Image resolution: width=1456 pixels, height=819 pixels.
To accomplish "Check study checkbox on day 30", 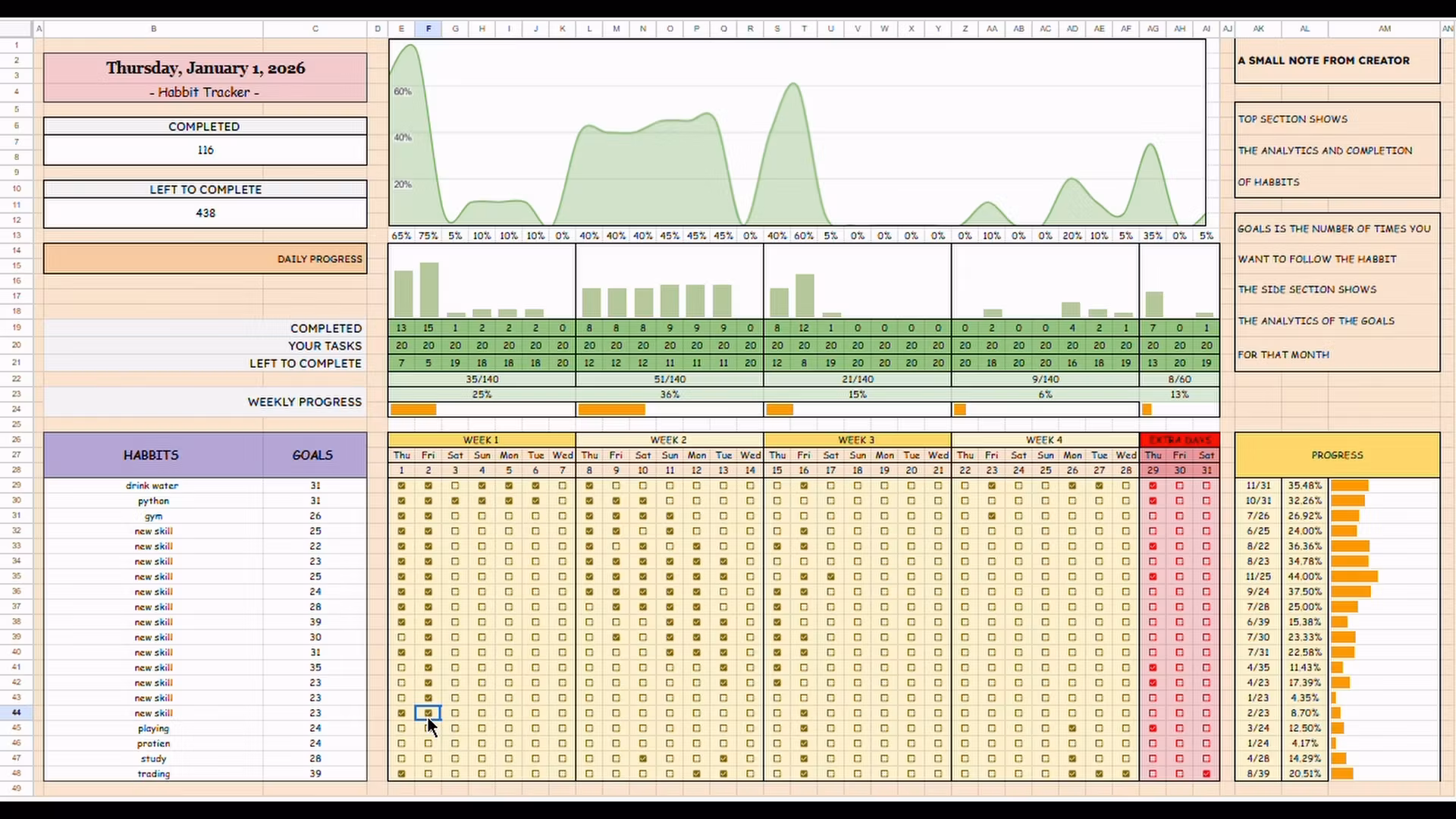I will (x=1179, y=758).
